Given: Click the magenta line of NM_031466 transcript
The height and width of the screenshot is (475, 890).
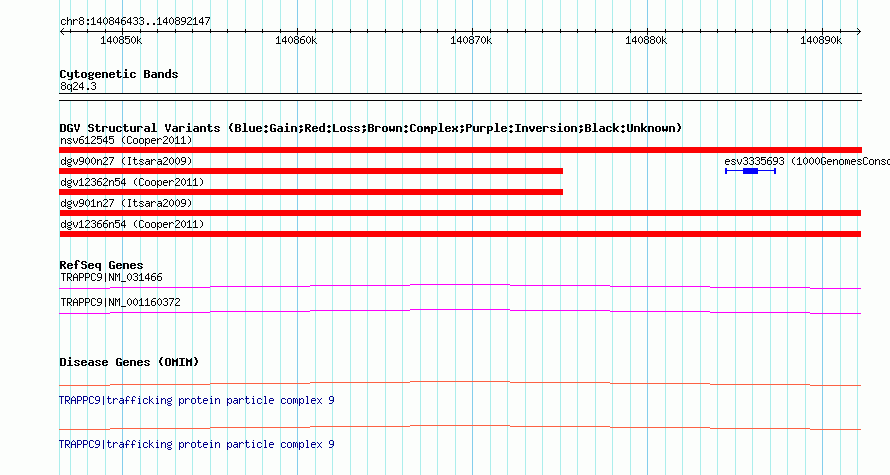Looking at the screenshot, I should click(460, 287).
